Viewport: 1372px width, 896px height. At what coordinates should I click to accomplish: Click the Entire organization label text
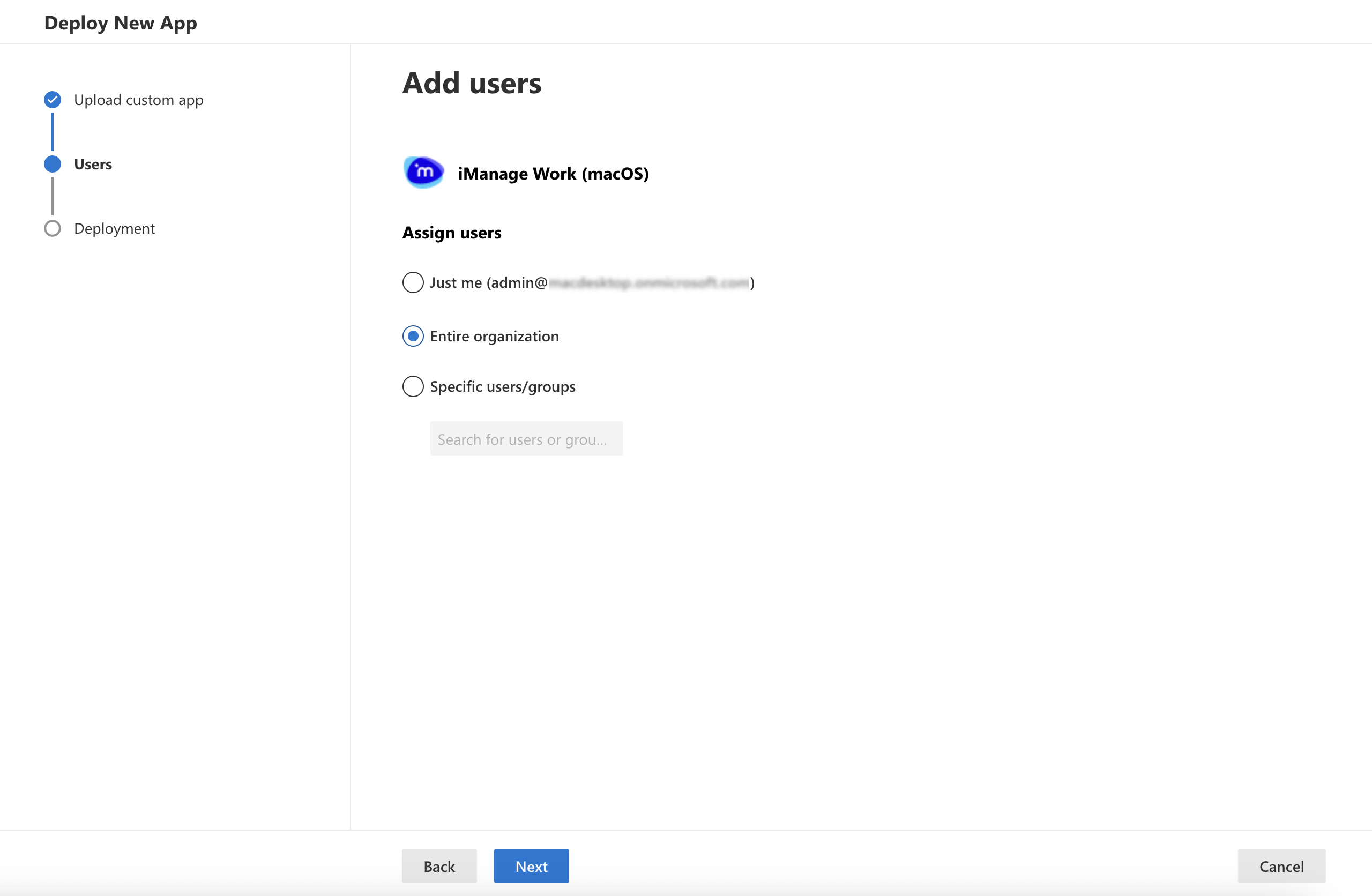pyautogui.click(x=494, y=336)
